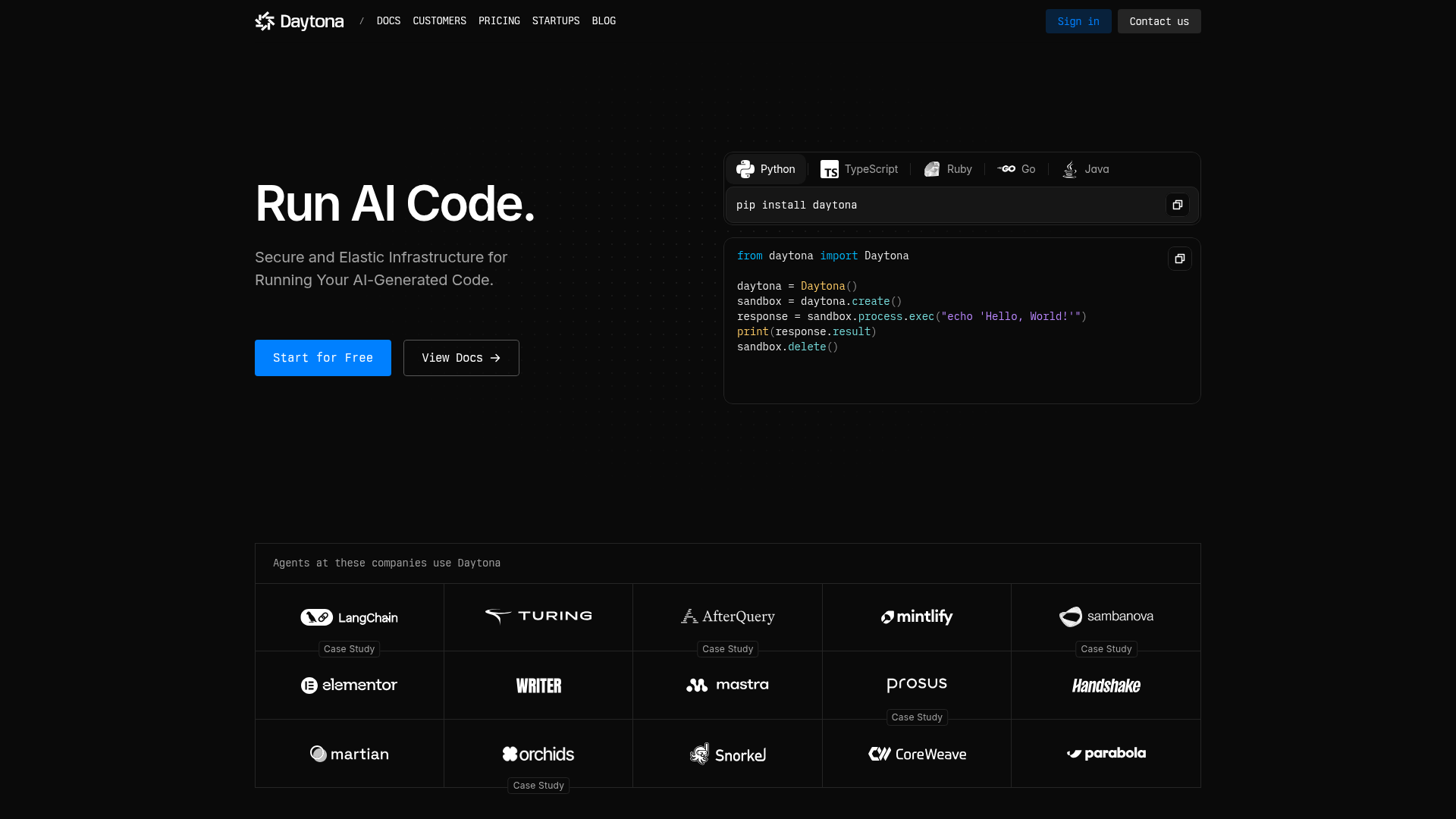This screenshot has height=819, width=1456.
Task: Open the STARTUPS navigation link
Action: tap(556, 21)
